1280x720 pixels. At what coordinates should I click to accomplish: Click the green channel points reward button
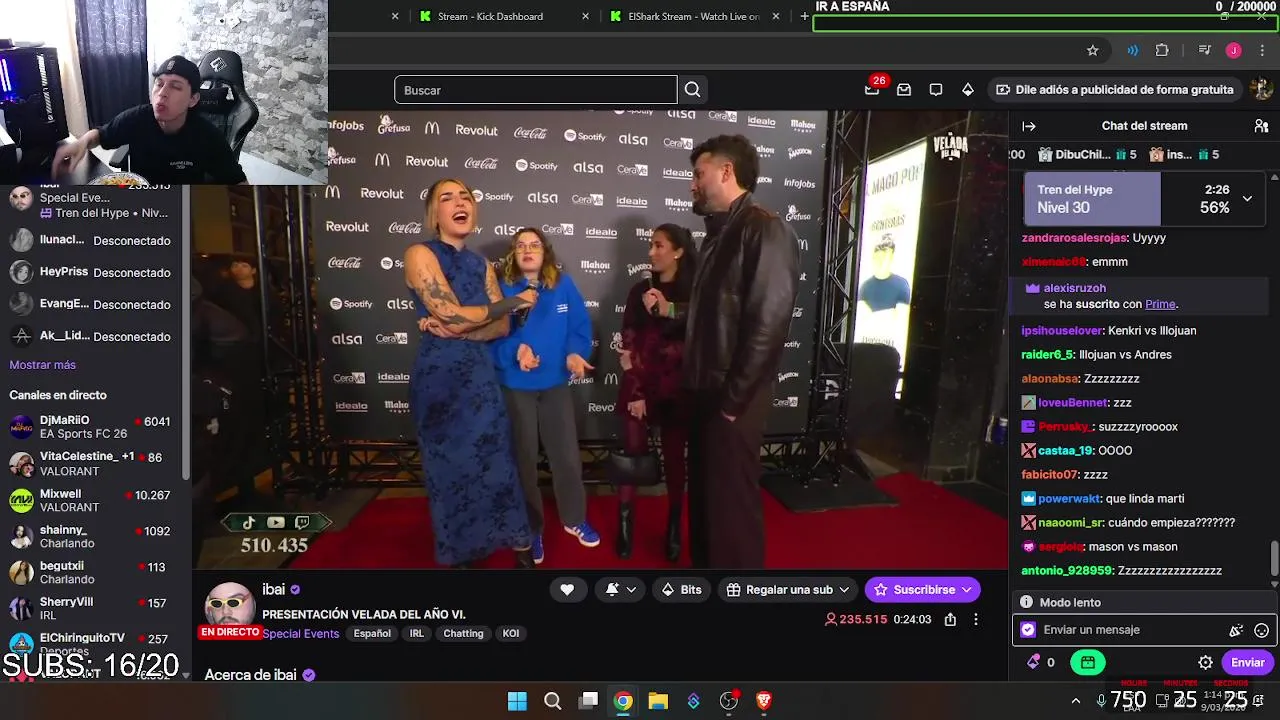coord(1088,662)
